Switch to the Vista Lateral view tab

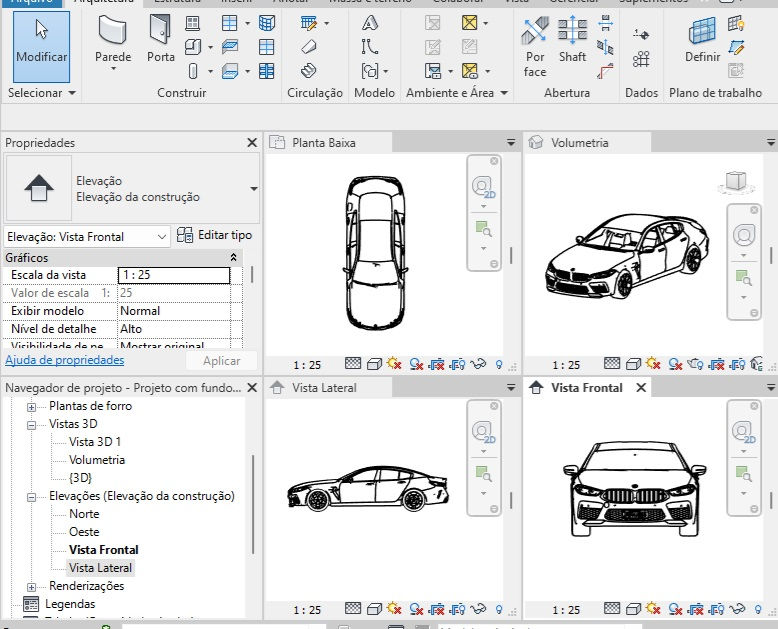click(328, 388)
